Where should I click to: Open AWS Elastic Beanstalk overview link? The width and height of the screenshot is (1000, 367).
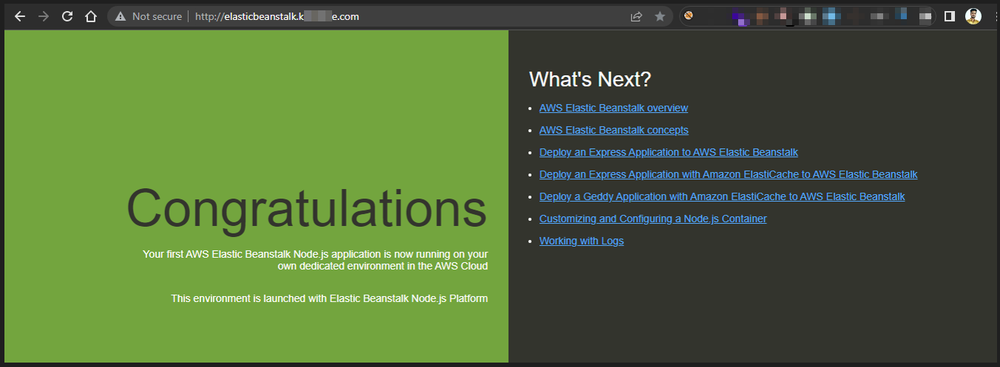pyautogui.click(x=614, y=108)
